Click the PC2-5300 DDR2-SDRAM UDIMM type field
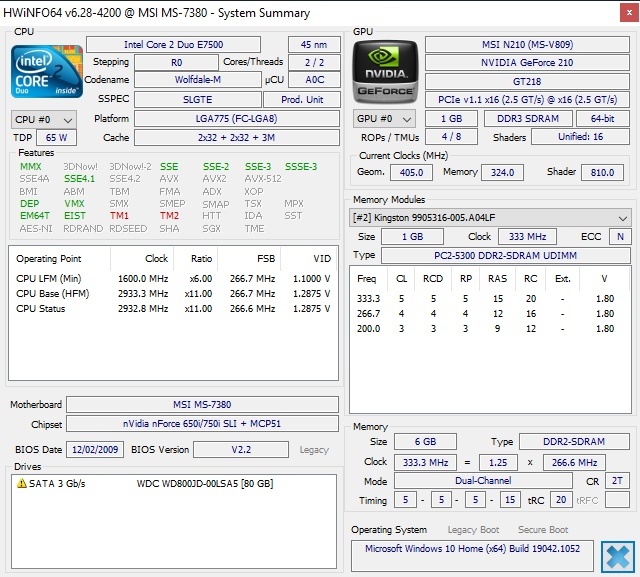The width and height of the screenshot is (640, 577). 506,255
